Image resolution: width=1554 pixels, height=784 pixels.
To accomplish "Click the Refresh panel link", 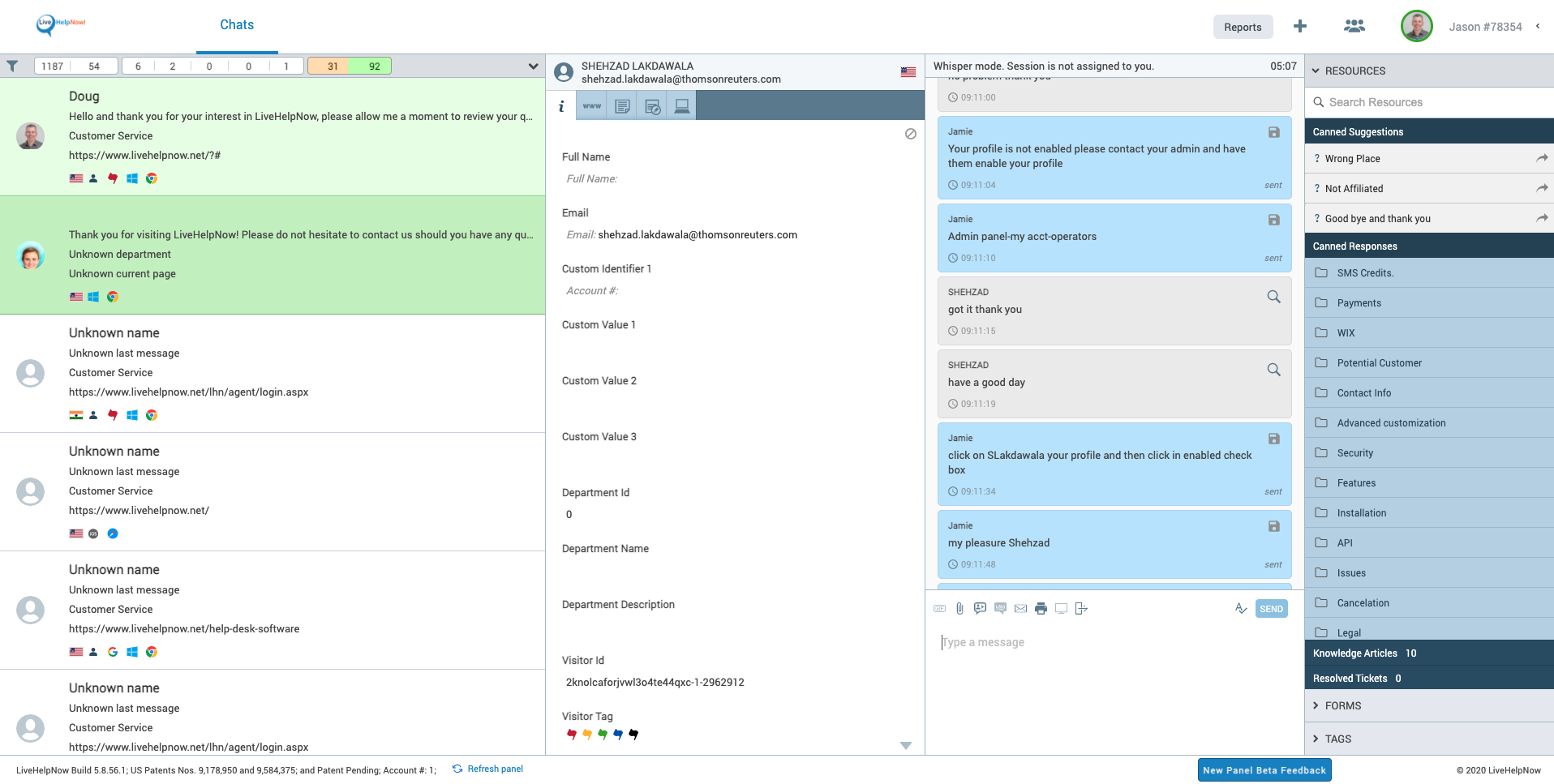I will click(x=495, y=769).
